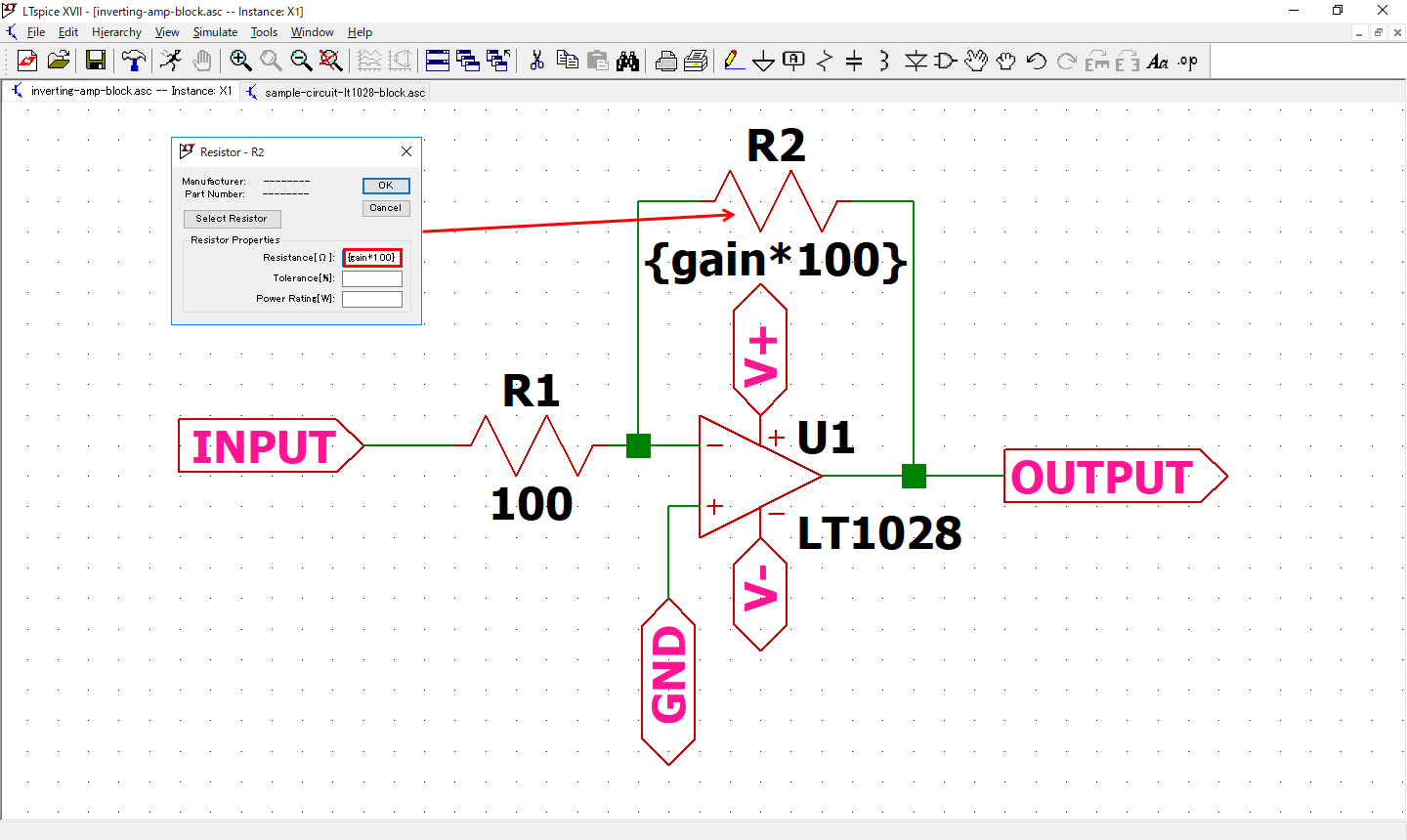Open the Control Panel hammer icon
1407x840 pixels.
coord(134,61)
